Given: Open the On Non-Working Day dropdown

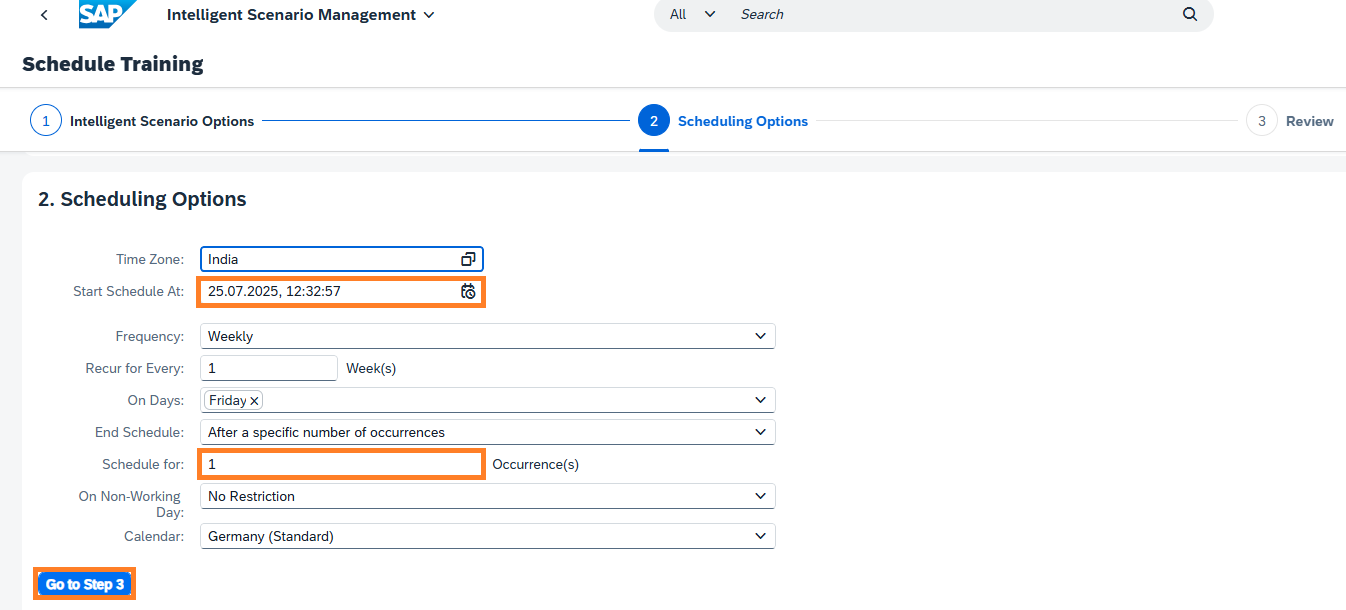Looking at the screenshot, I should (x=761, y=496).
